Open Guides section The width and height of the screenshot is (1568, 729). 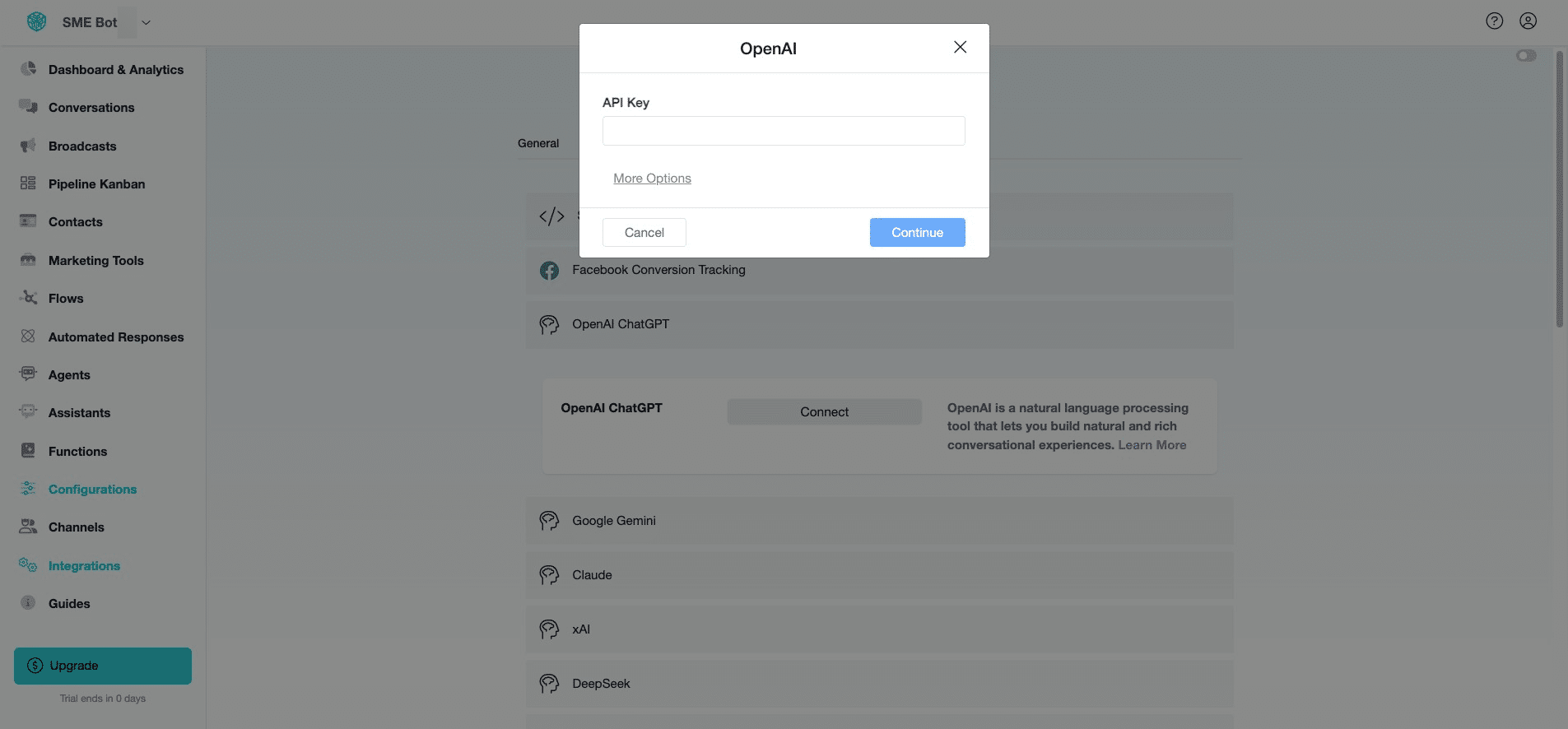(69, 604)
